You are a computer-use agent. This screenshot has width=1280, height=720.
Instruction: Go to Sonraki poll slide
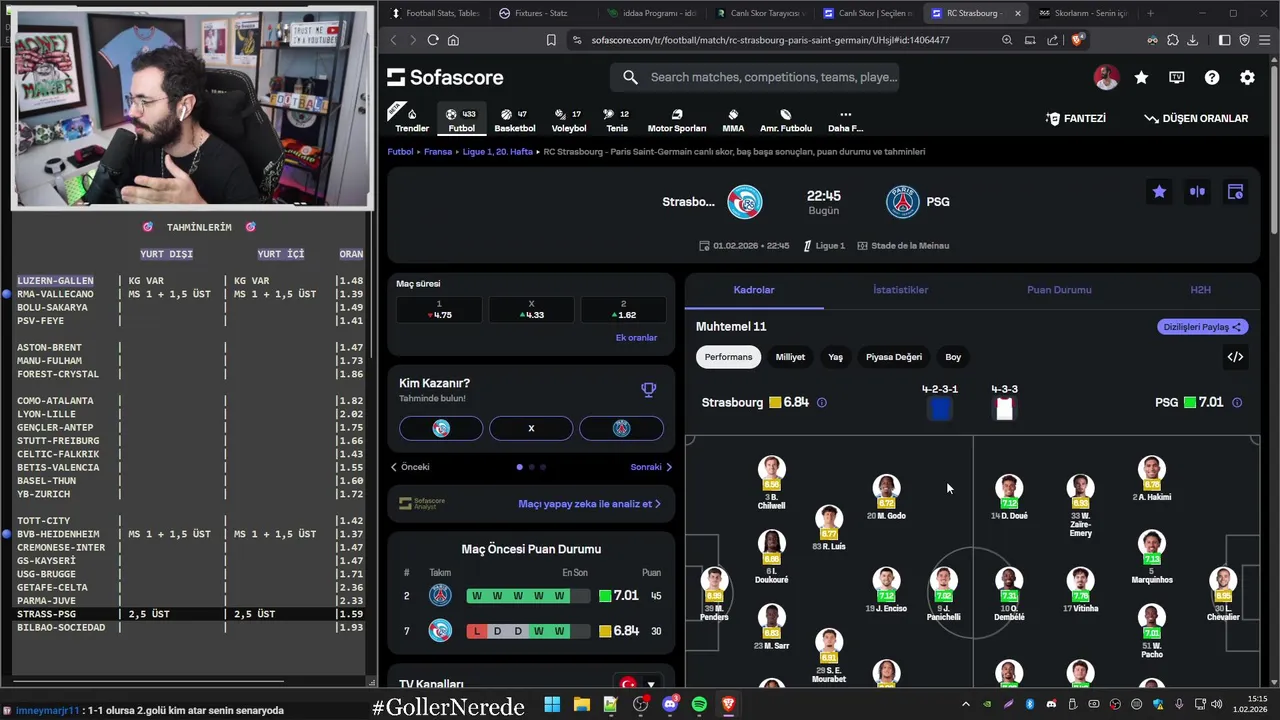[651, 467]
